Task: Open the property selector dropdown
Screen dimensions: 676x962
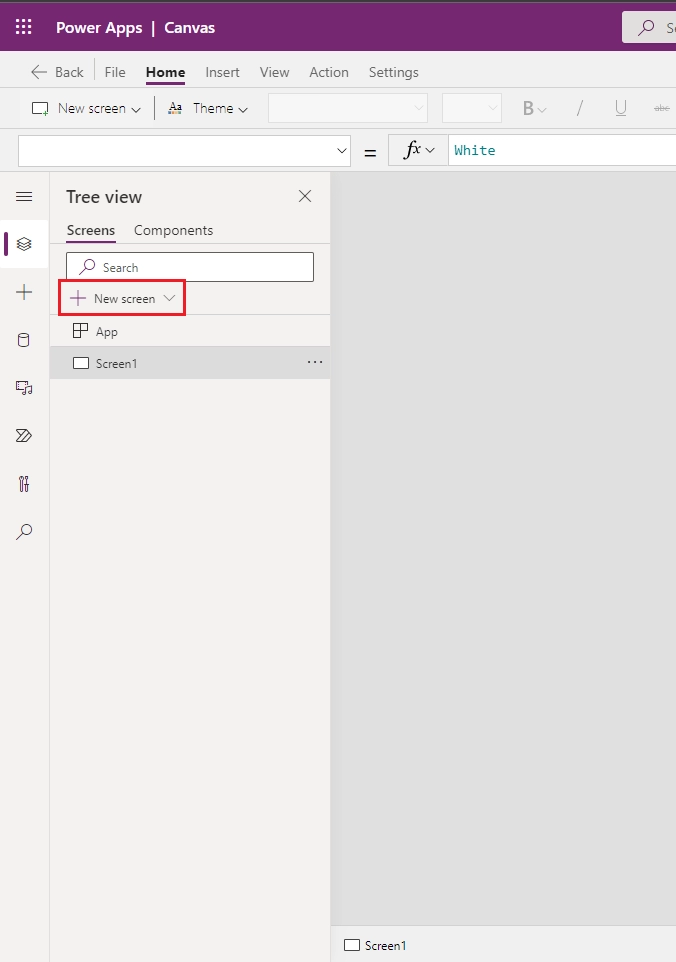Action: coord(185,151)
